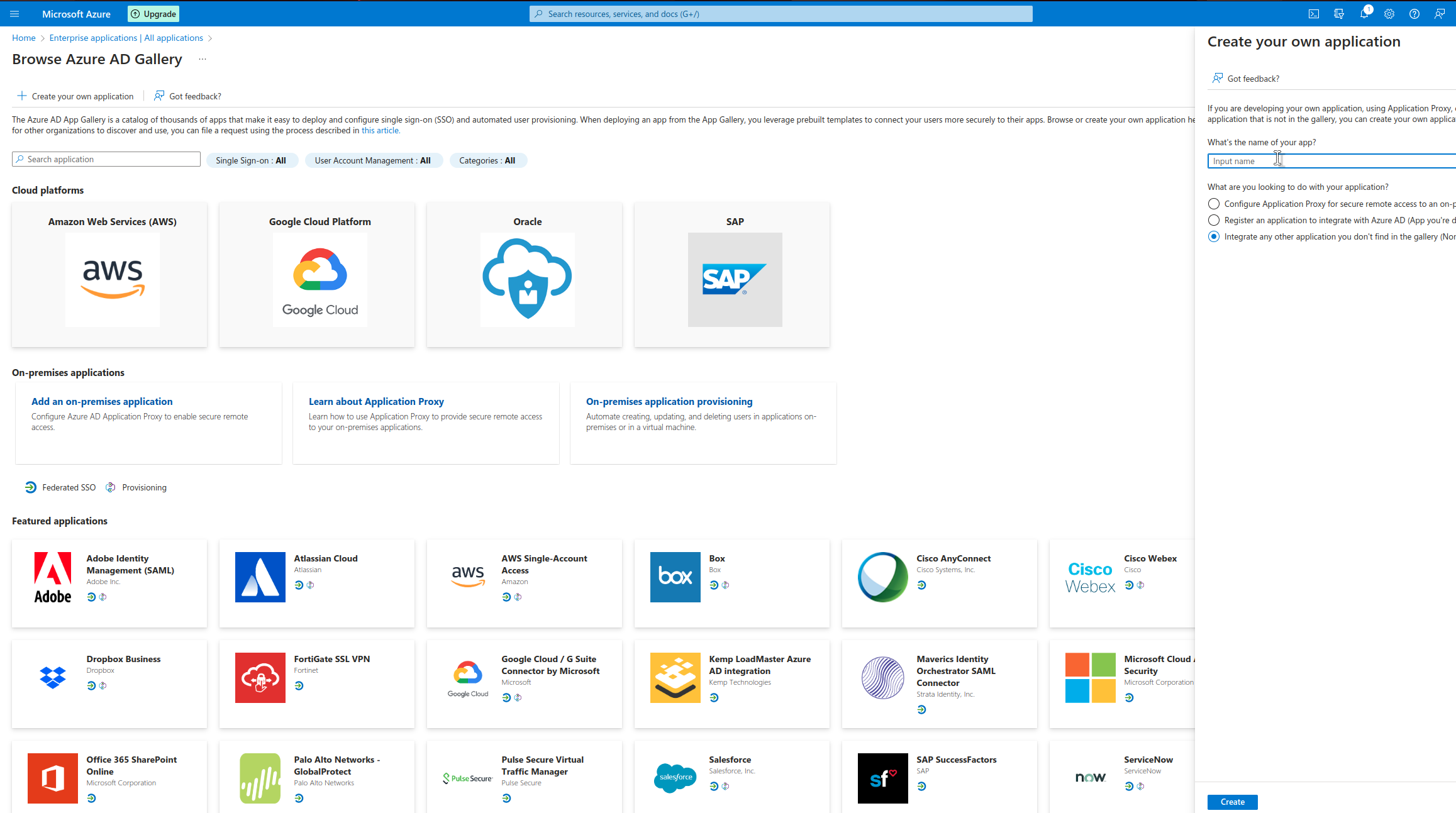Select the Salesforce cloud logo

coord(675,778)
